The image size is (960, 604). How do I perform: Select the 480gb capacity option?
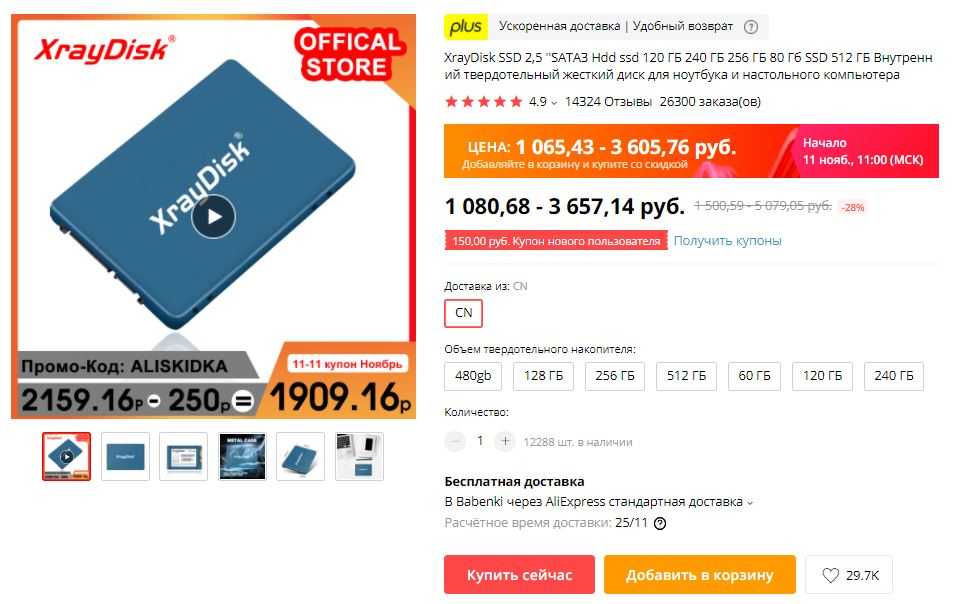pyautogui.click(x=473, y=376)
